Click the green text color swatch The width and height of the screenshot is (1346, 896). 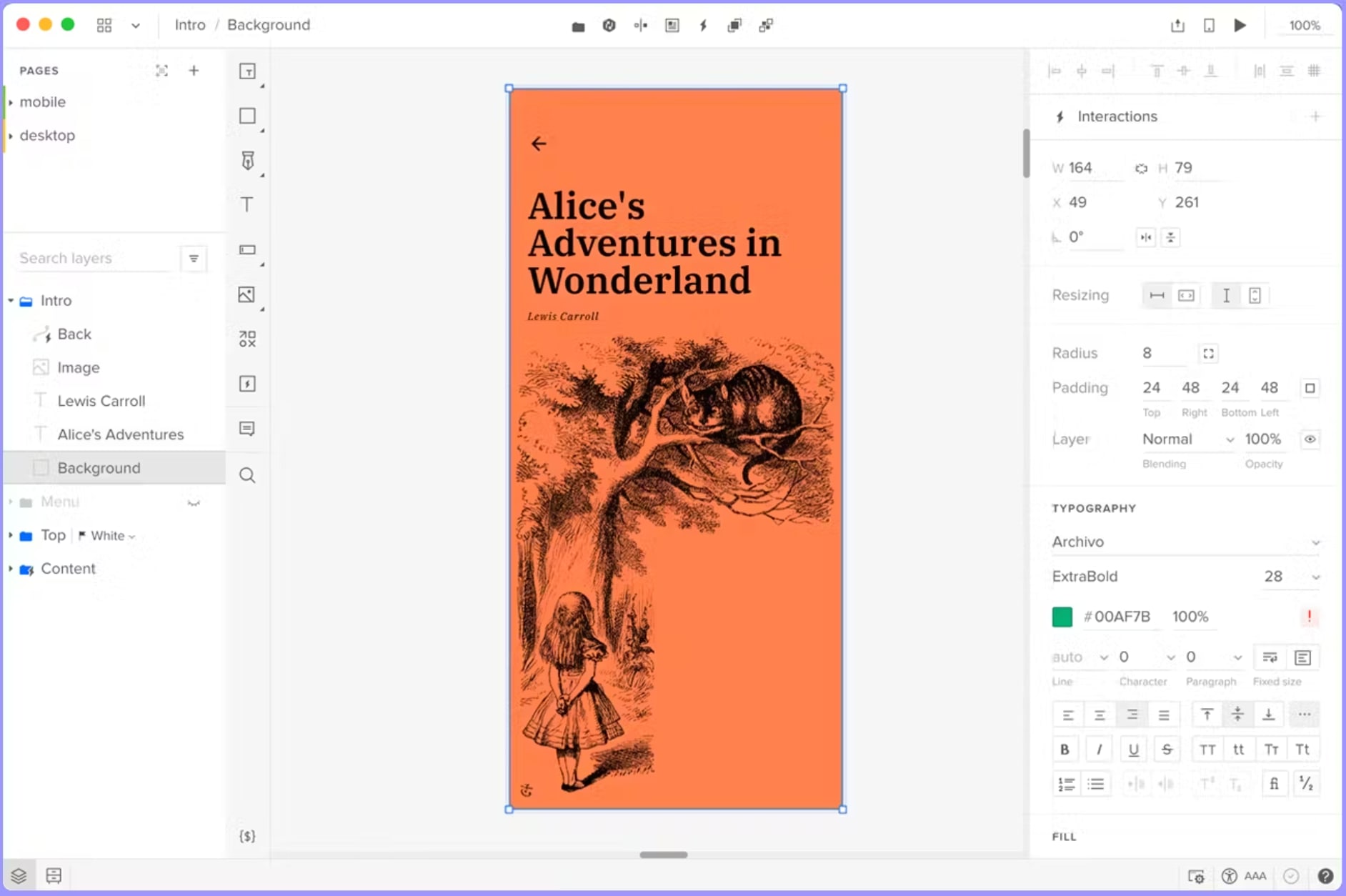[x=1062, y=617]
